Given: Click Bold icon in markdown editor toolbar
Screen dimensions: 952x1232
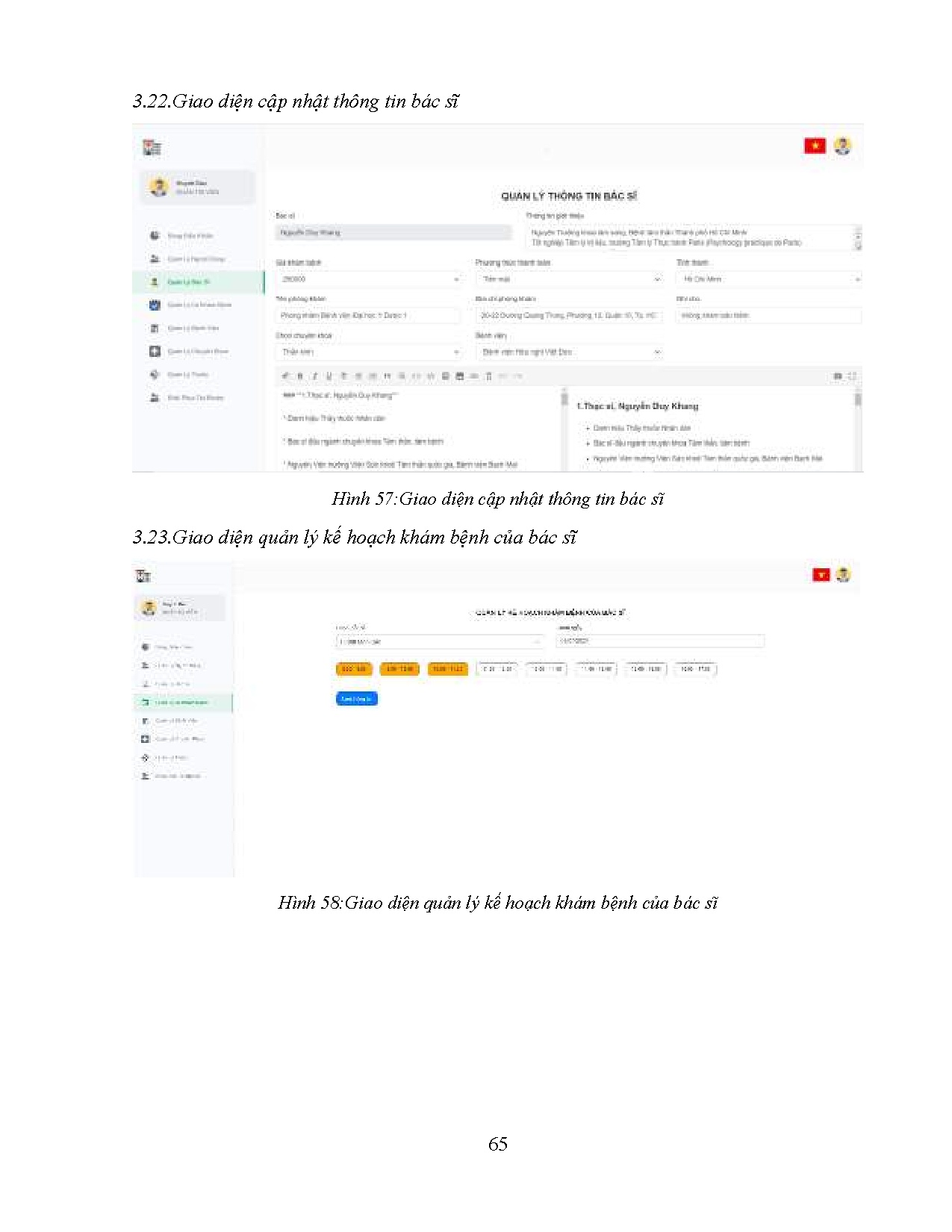Looking at the screenshot, I should pyautogui.click(x=300, y=376).
